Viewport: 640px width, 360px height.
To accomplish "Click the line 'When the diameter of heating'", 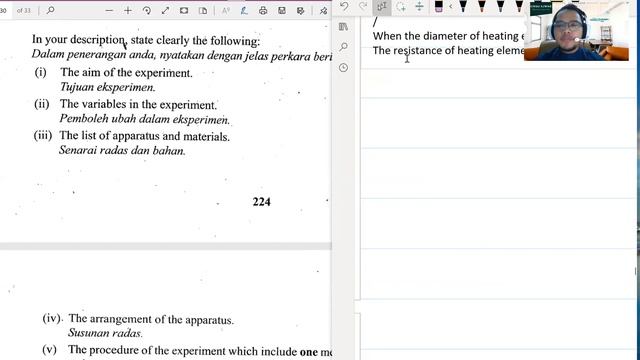I will (448, 36).
